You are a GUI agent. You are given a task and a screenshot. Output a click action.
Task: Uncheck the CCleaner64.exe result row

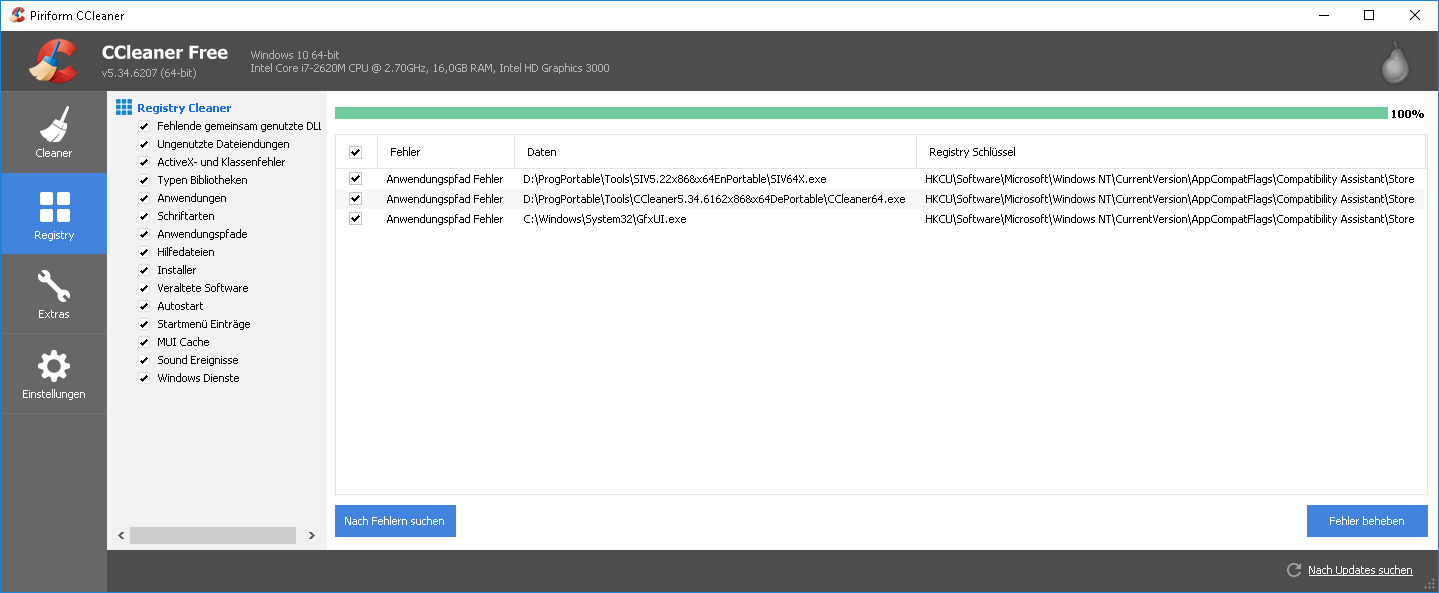tap(355, 199)
